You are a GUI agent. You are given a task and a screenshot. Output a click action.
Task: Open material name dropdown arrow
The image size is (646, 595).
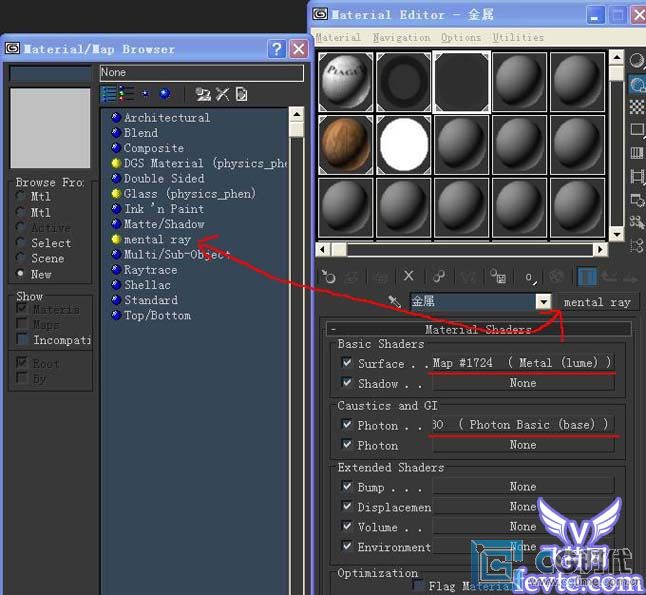[x=544, y=302]
